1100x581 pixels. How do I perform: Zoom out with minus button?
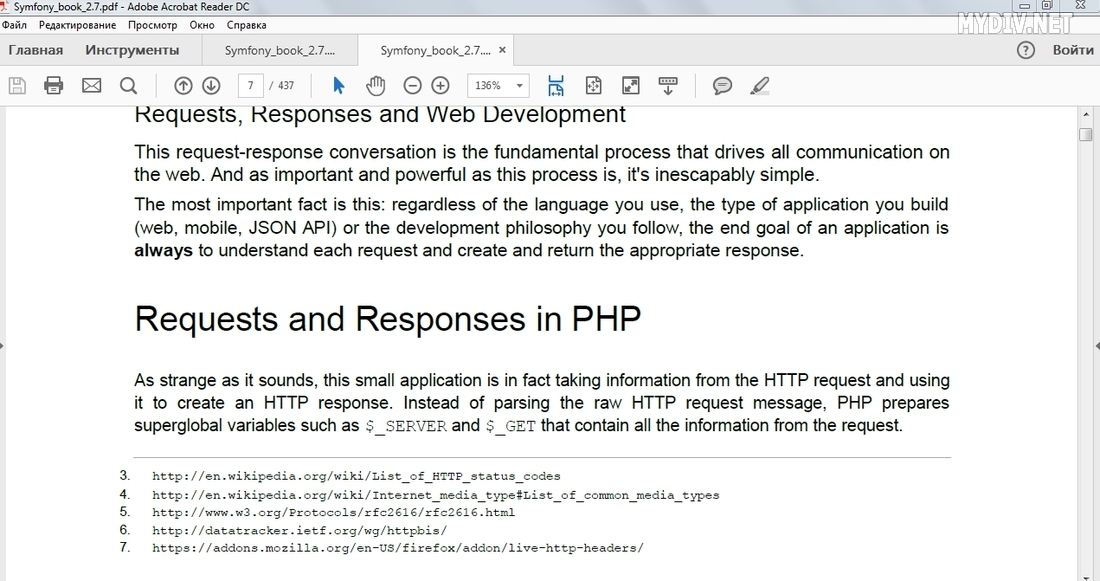point(412,86)
